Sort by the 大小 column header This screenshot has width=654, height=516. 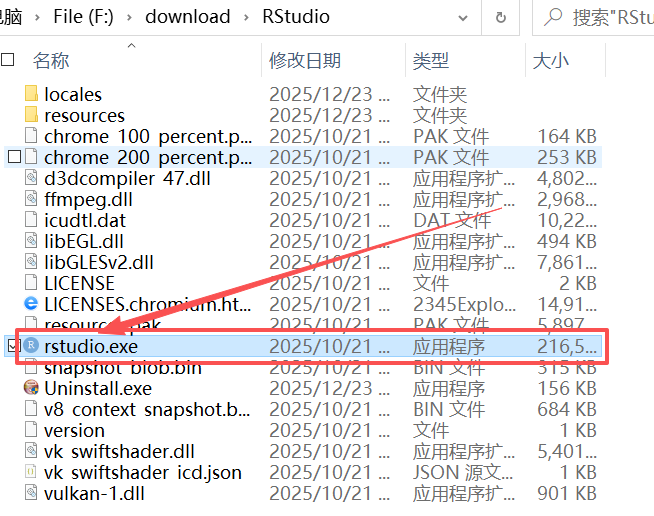pos(551,60)
